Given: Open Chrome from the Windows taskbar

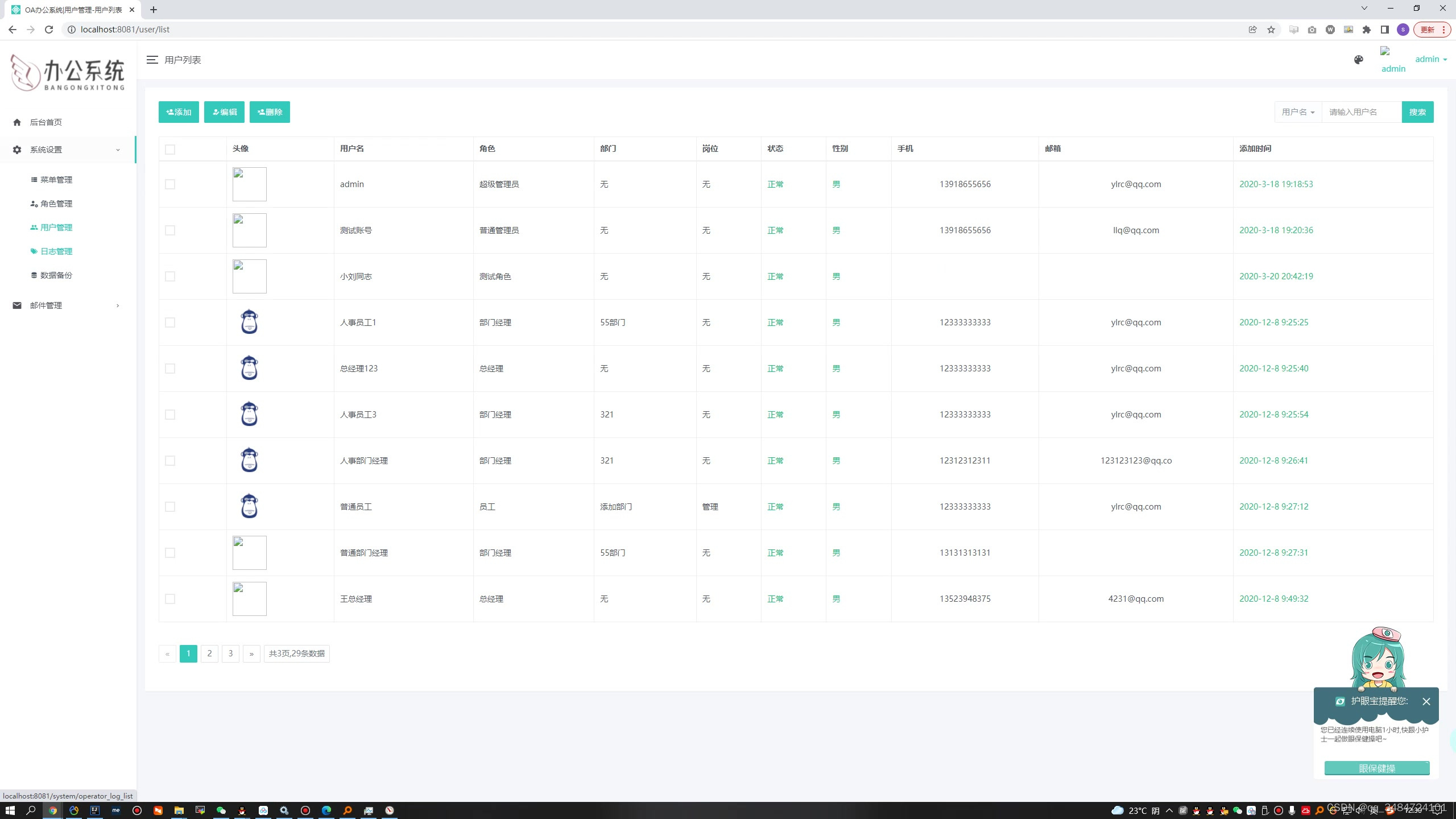Looking at the screenshot, I should [53, 810].
